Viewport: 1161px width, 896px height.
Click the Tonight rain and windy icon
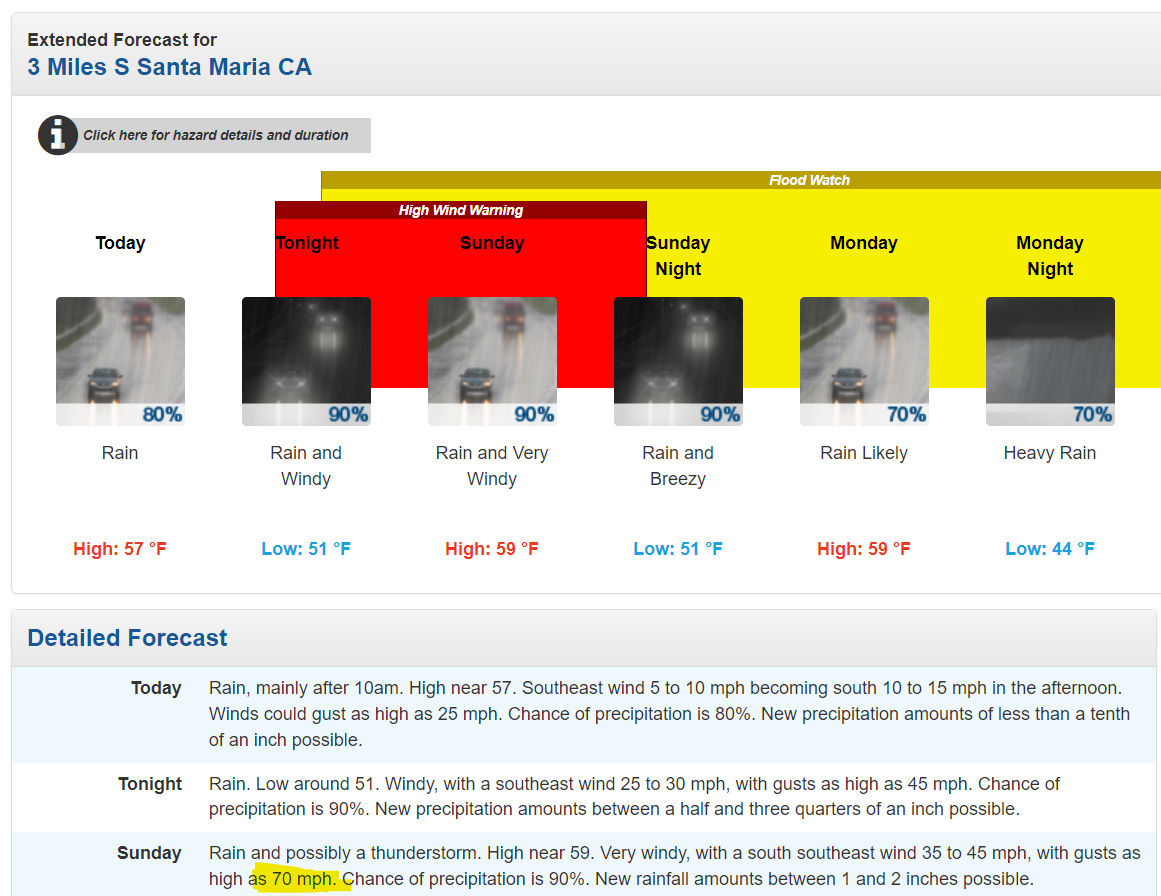coord(306,361)
